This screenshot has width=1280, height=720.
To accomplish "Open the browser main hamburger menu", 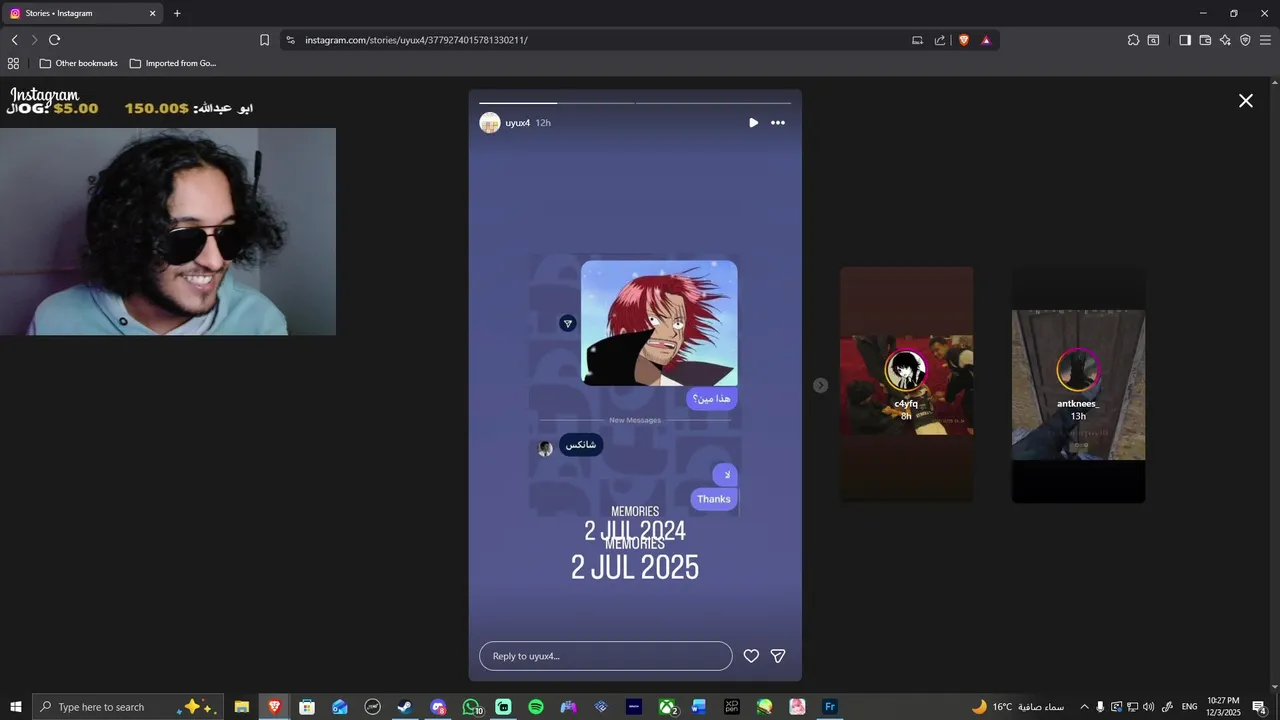I will pos(1265,40).
